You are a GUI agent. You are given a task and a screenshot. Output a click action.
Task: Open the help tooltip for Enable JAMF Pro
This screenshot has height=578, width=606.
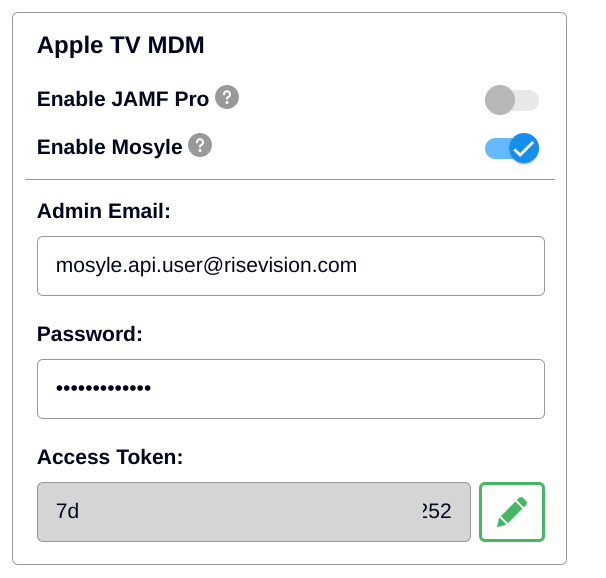click(227, 97)
